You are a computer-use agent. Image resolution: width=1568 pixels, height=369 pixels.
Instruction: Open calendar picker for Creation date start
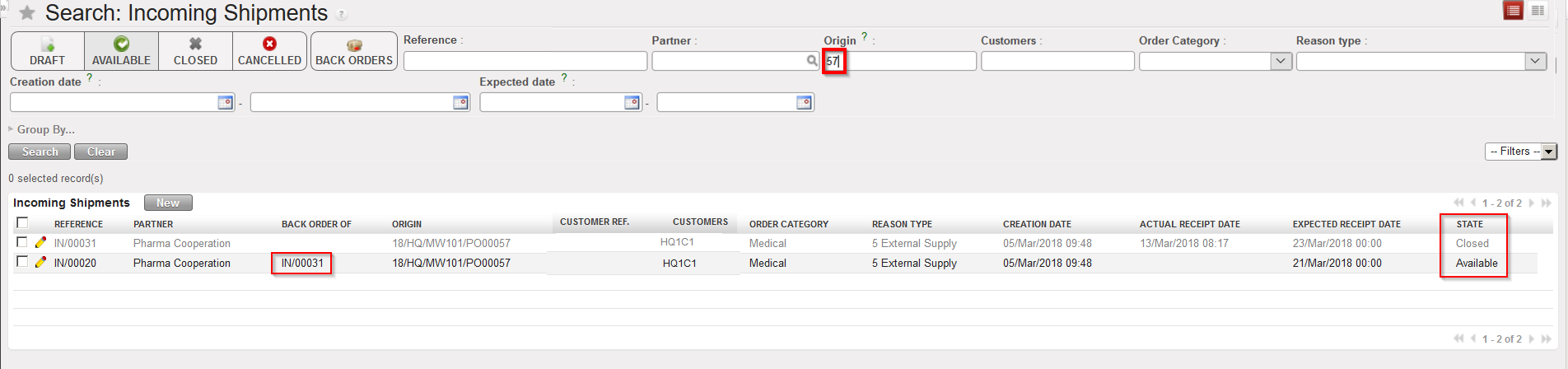pos(225,102)
